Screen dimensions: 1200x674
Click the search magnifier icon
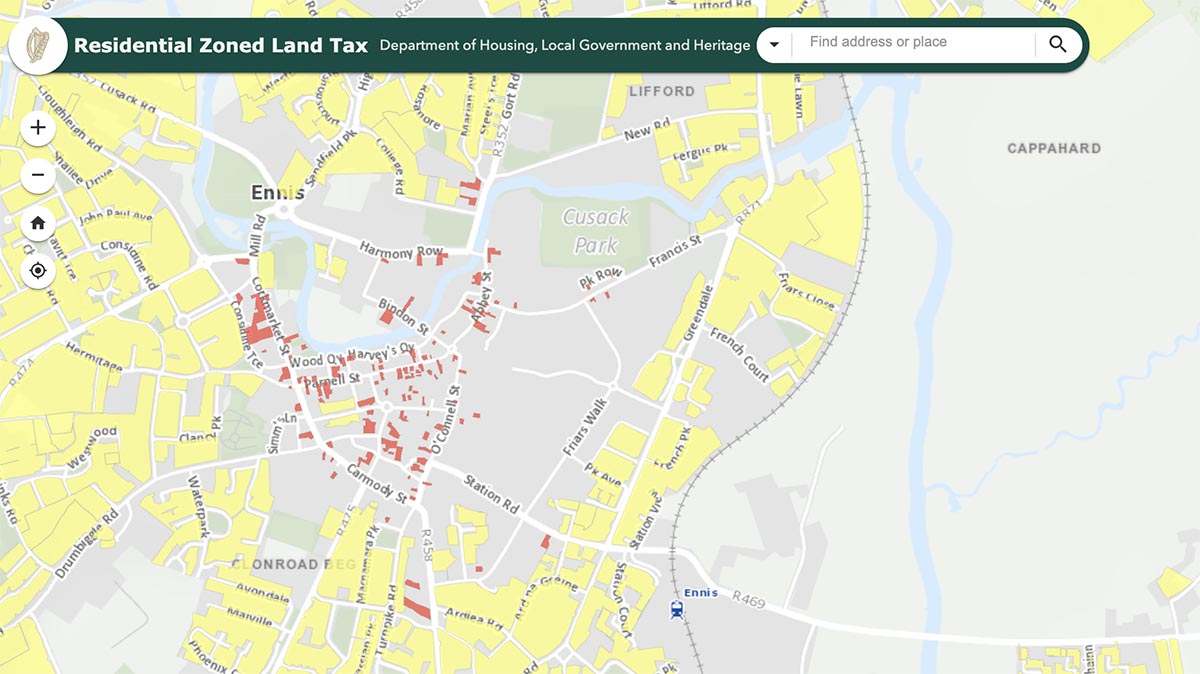[x=1057, y=44]
